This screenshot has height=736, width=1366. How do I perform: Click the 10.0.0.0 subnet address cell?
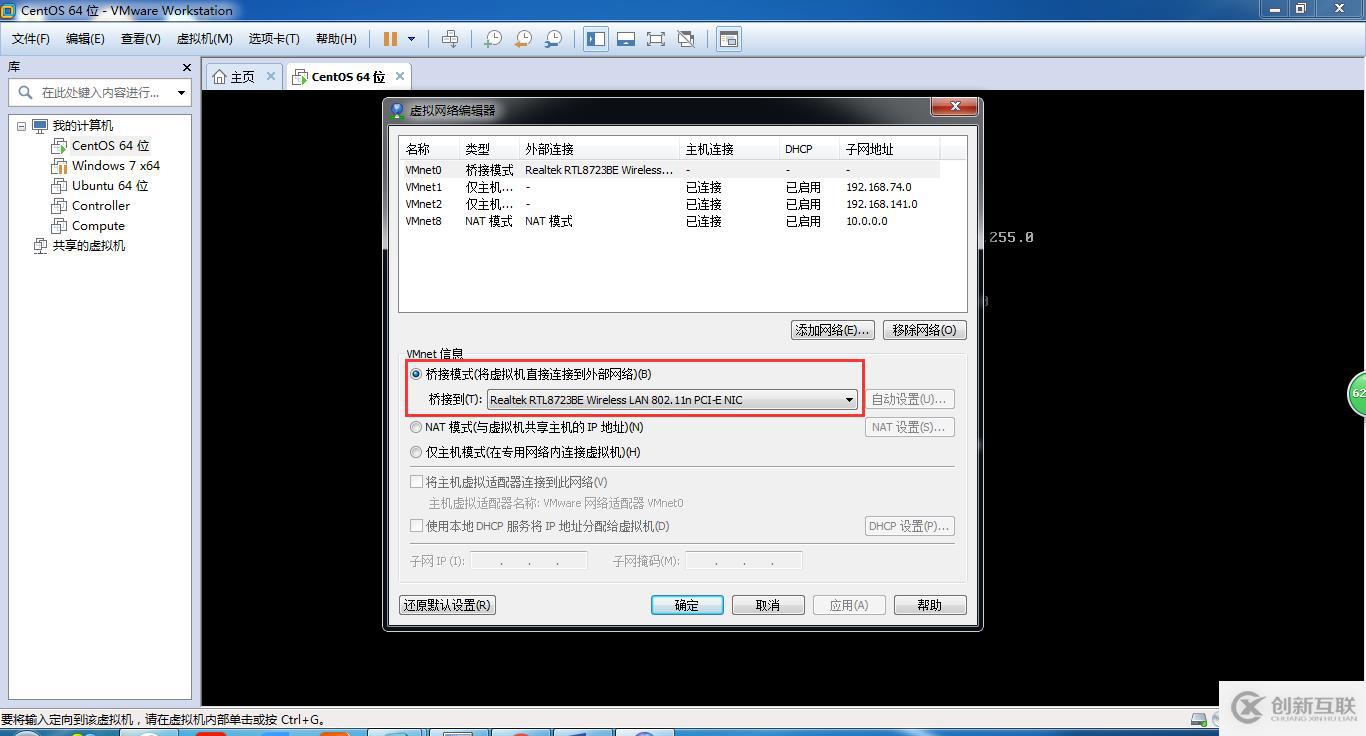point(866,221)
